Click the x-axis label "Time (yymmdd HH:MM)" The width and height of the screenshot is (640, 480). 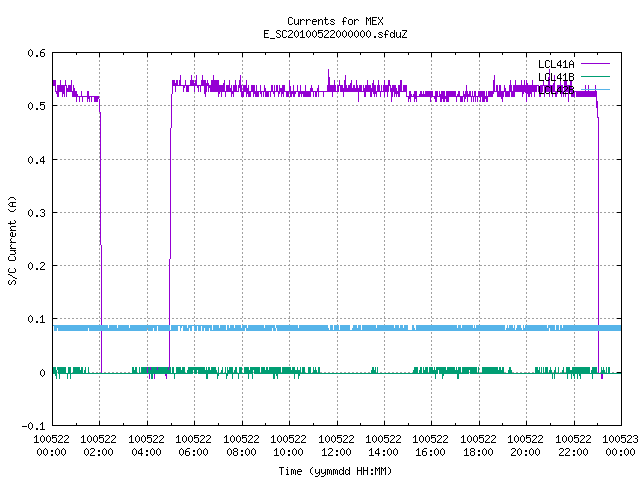(335, 471)
